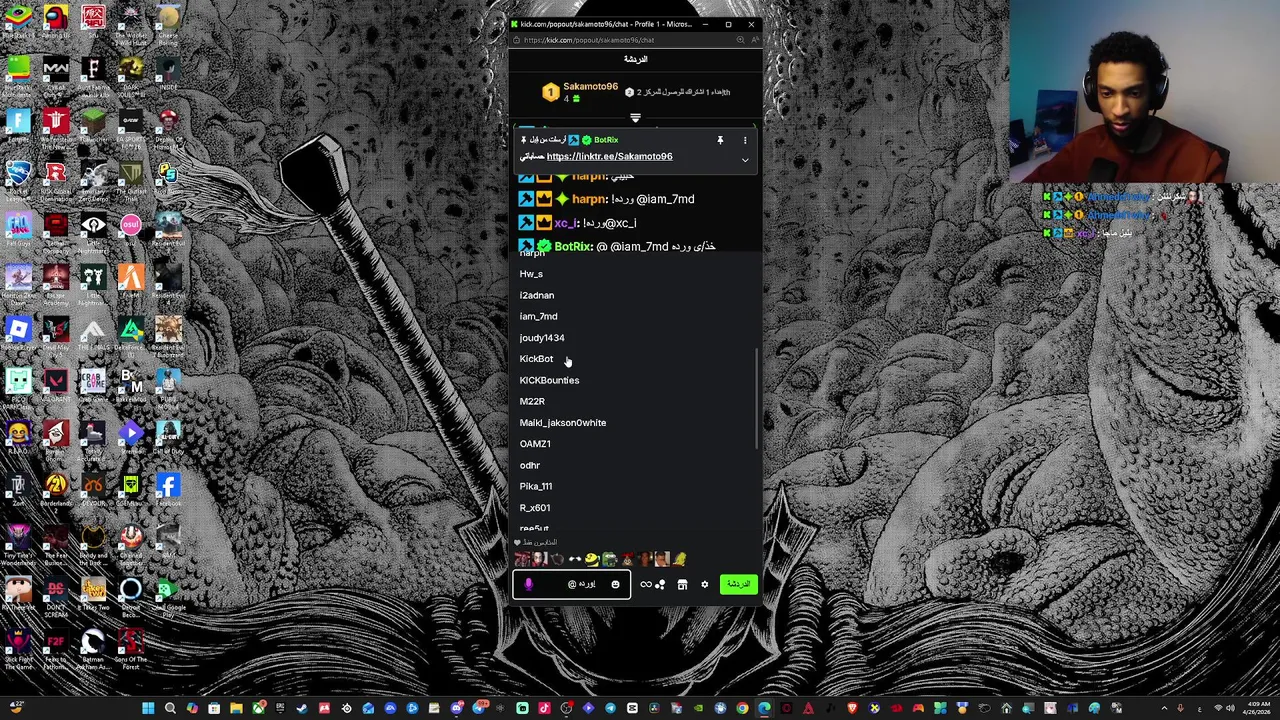Screen dimensions: 1280x720
Task: Open chat settings gear icon
Action: tap(704, 585)
